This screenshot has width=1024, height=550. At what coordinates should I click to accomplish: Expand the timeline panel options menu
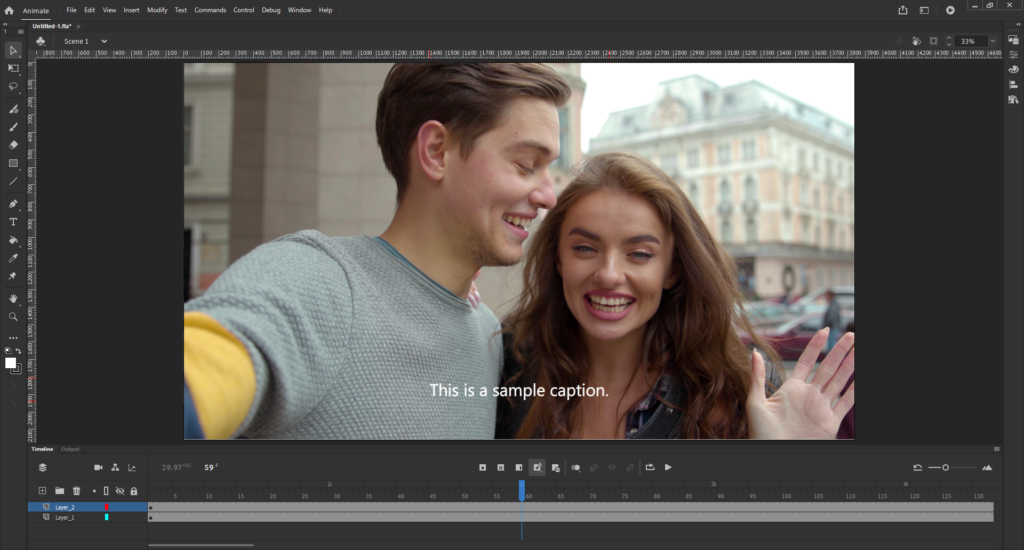(x=996, y=449)
